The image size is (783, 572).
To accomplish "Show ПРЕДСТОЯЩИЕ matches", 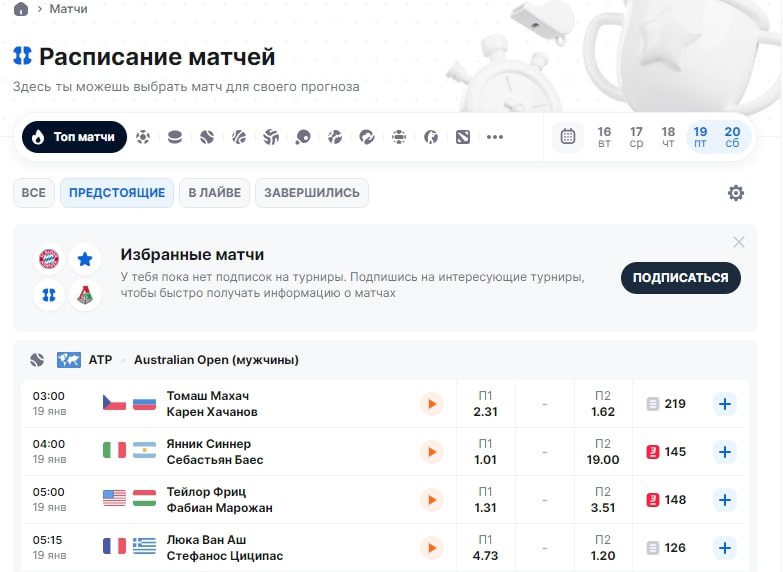I will (x=117, y=193).
